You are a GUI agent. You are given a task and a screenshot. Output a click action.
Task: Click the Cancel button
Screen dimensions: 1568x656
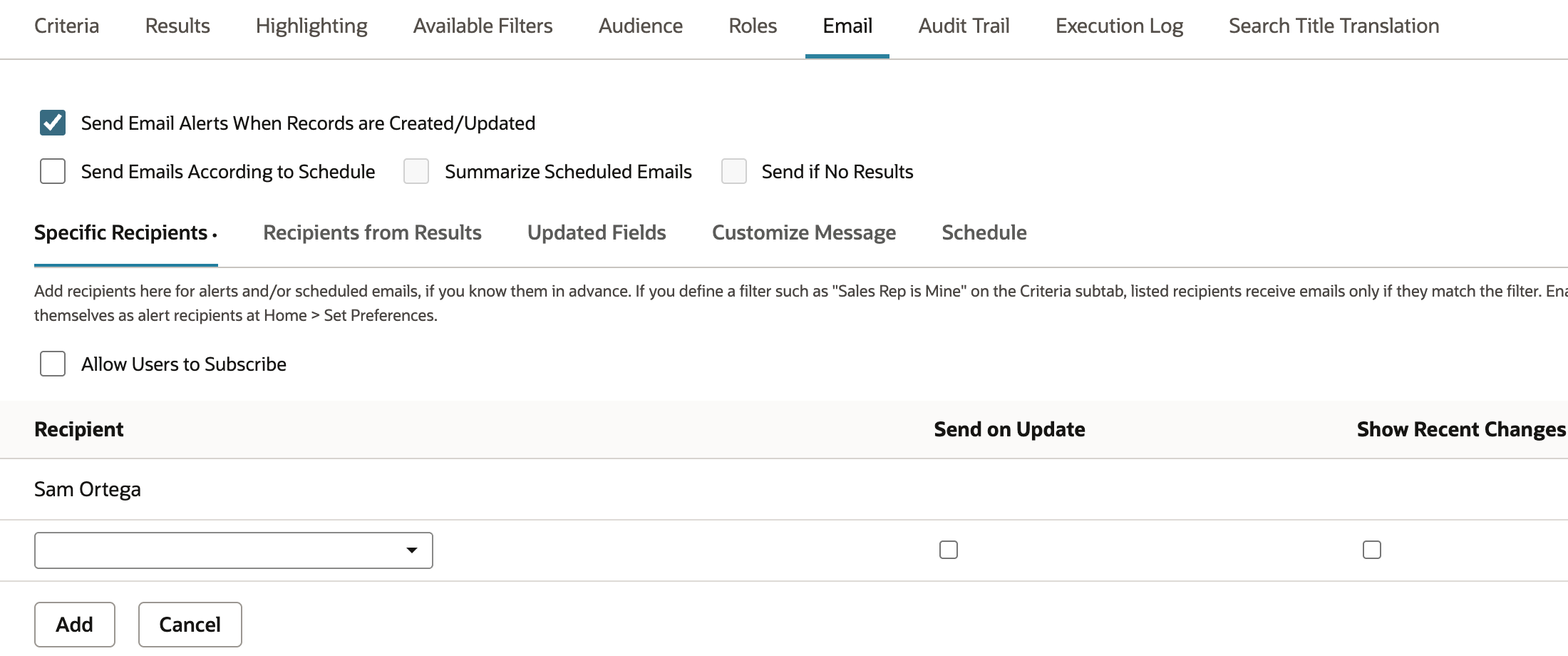(x=190, y=625)
